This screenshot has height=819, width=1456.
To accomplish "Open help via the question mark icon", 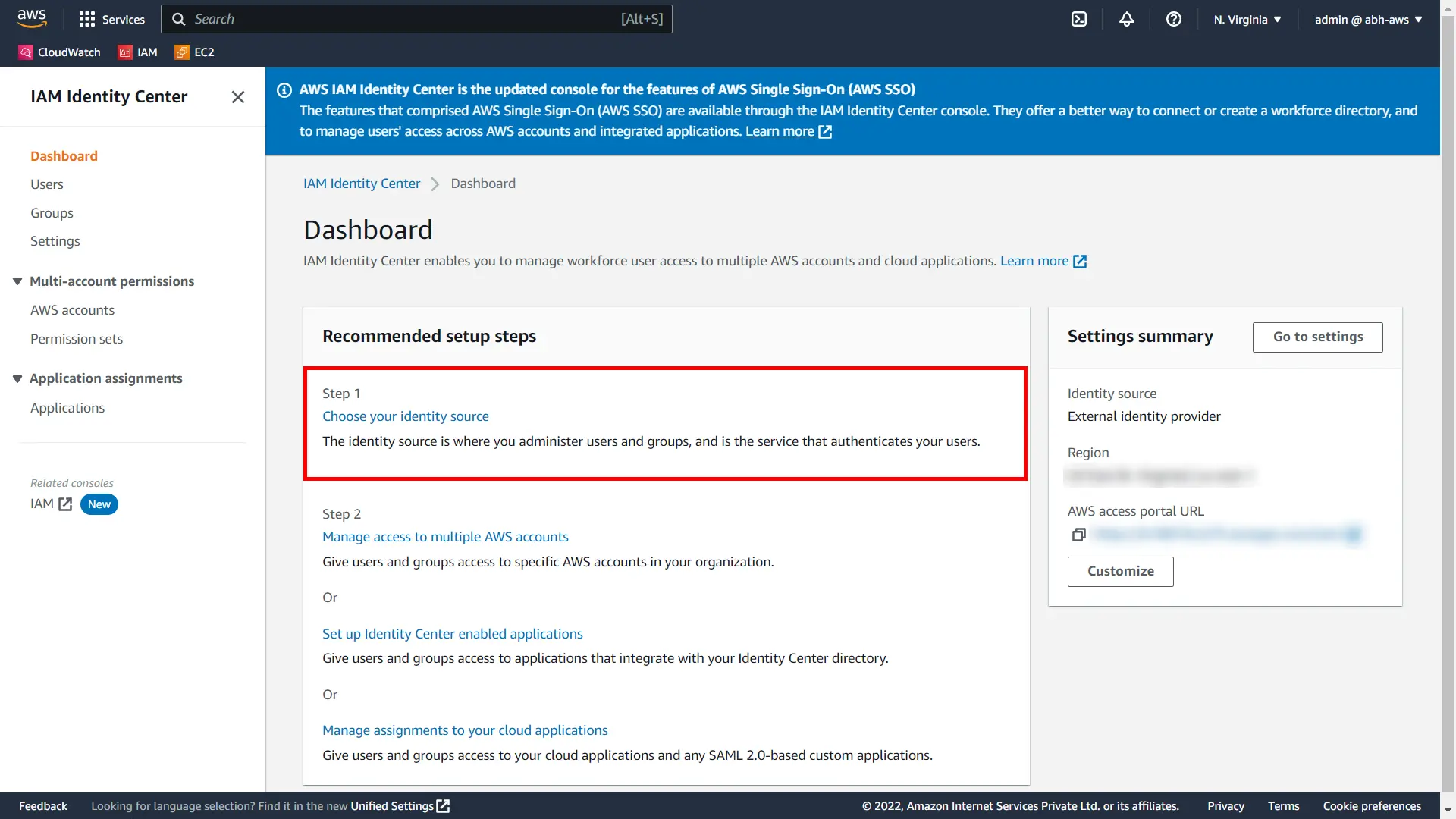I will pyautogui.click(x=1174, y=19).
